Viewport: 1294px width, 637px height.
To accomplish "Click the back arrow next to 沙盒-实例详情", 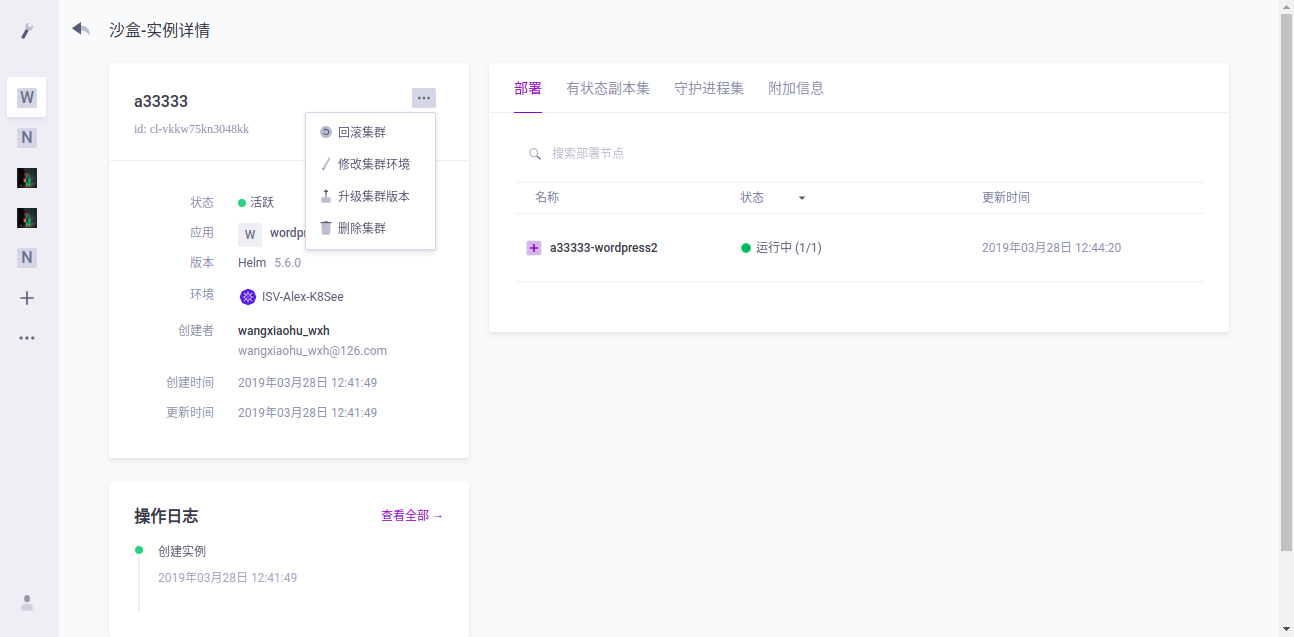I will pyautogui.click(x=79, y=30).
